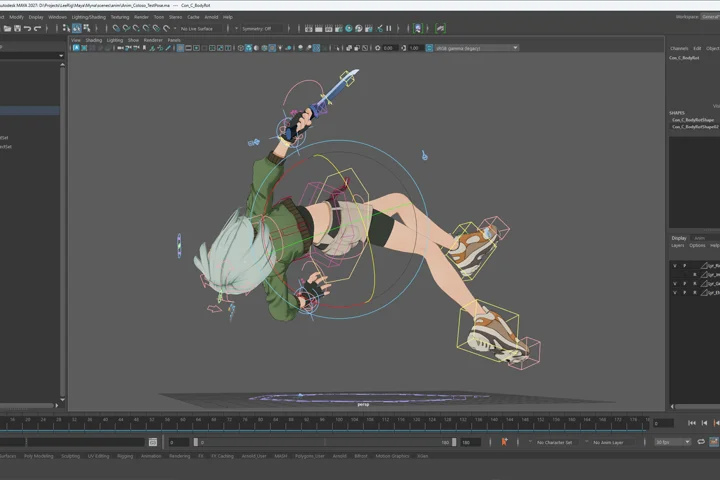Image resolution: width=720 pixels, height=480 pixels.
Task: Click the gamma icon before the 1.00 field
Action: click(x=403, y=48)
